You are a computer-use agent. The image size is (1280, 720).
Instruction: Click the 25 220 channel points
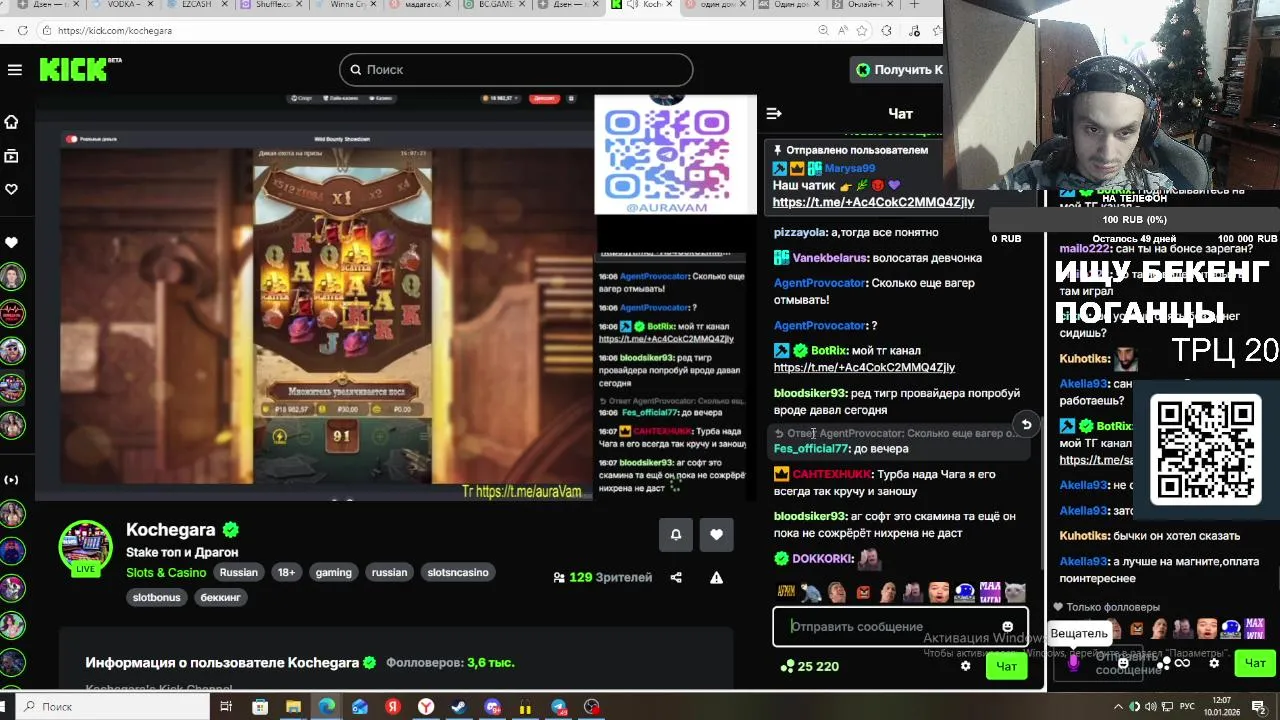810,666
